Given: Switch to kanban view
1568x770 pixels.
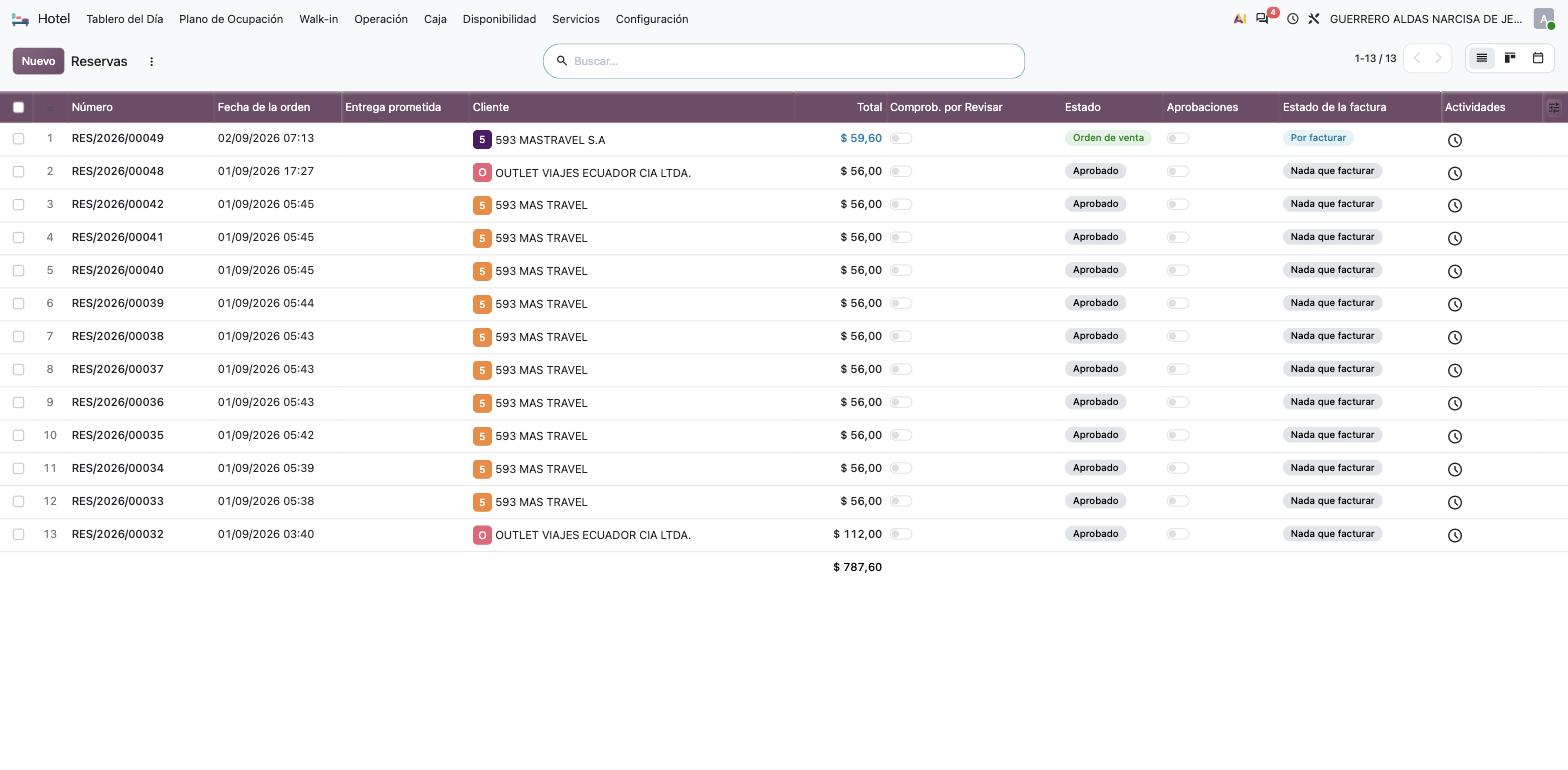Looking at the screenshot, I should (1510, 58).
